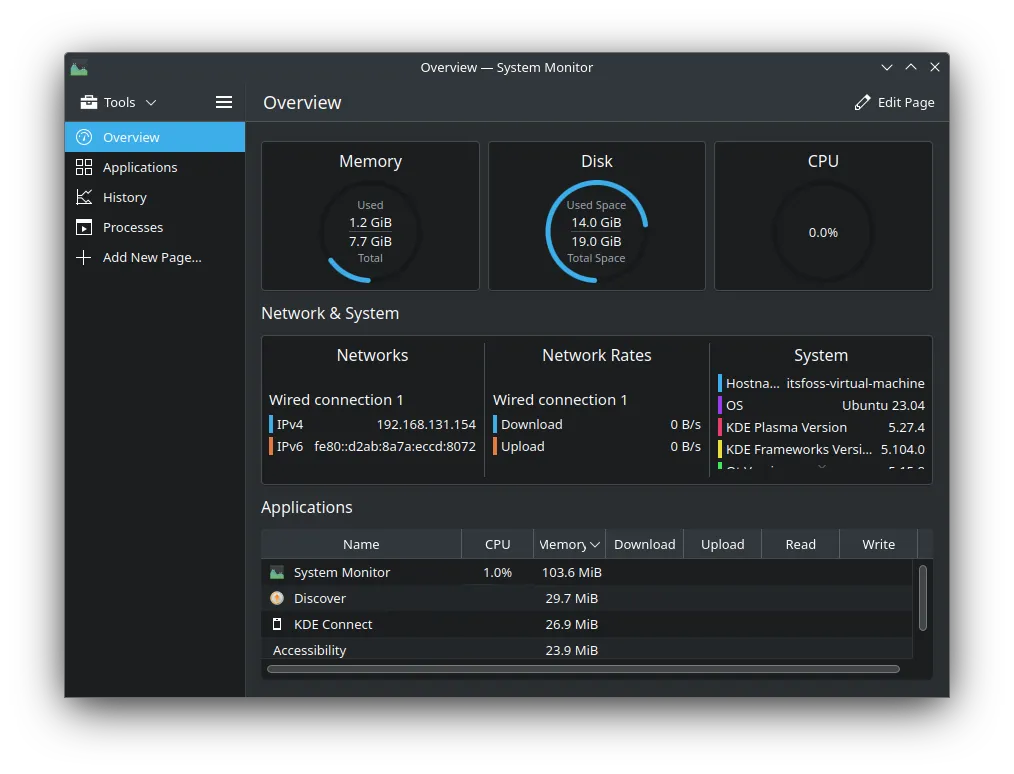Click the Discover app icon in table
This screenshot has width=1014, height=774.
277,598
